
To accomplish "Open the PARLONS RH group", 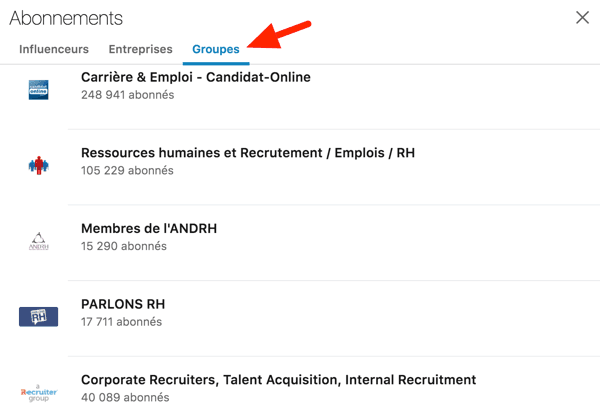I will click(x=123, y=304).
